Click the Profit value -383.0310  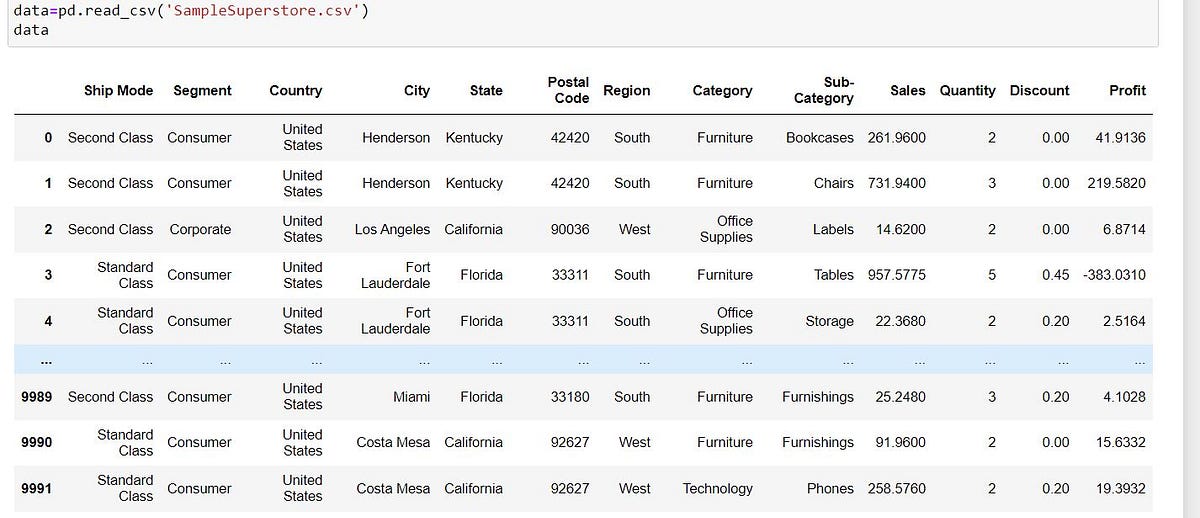point(1114,275)
